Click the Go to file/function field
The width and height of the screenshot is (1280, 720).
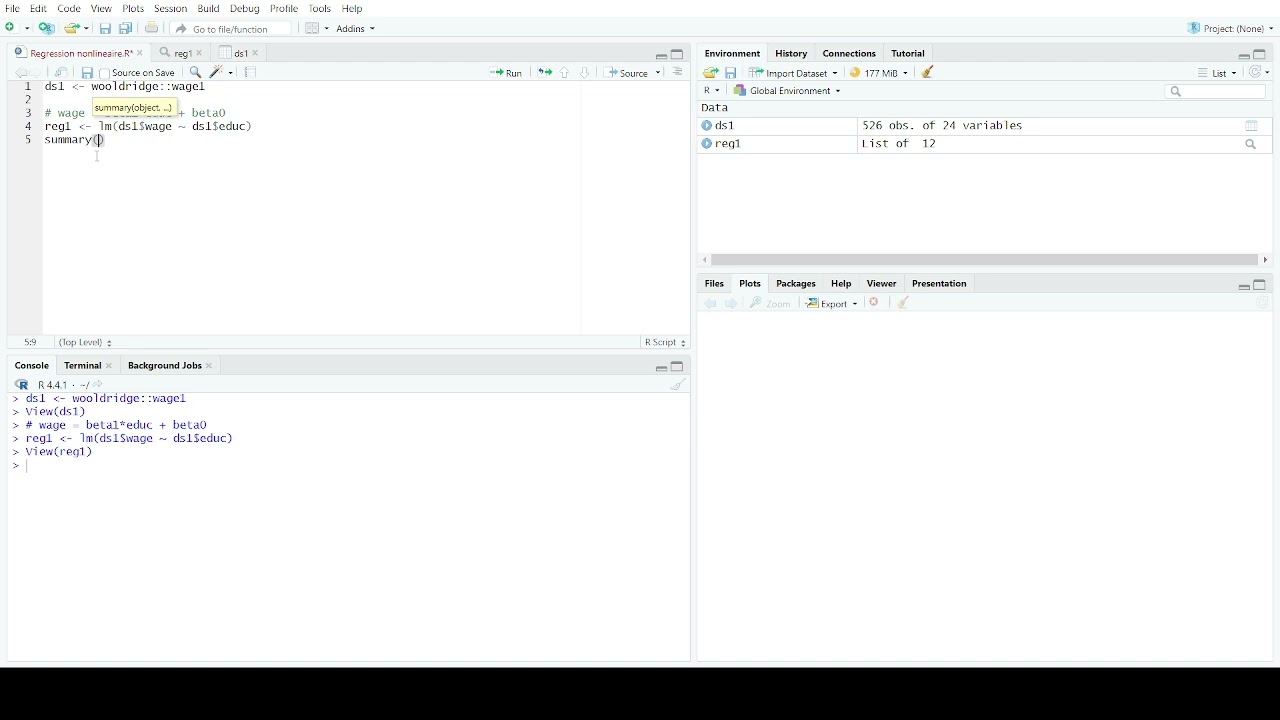[232, 29]
